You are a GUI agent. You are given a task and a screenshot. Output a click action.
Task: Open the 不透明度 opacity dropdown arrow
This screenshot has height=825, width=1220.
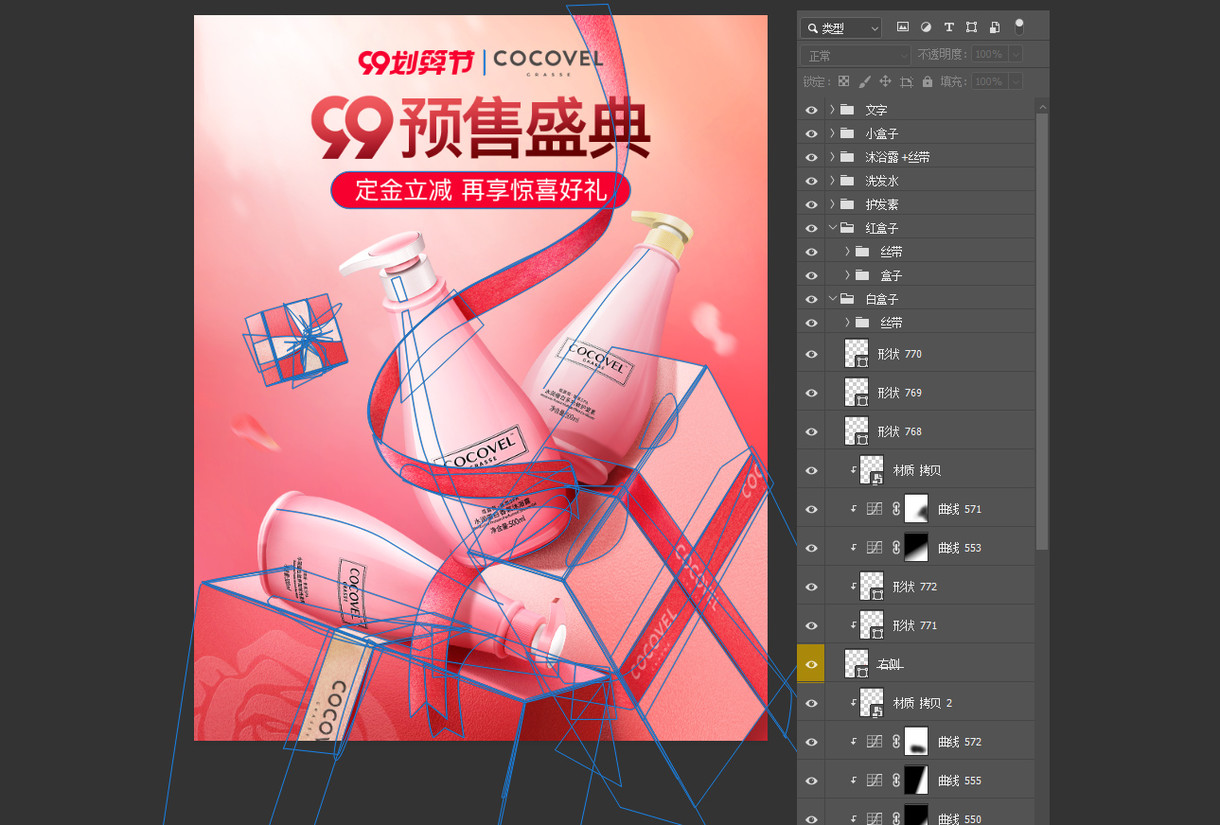click(1016, 54)
